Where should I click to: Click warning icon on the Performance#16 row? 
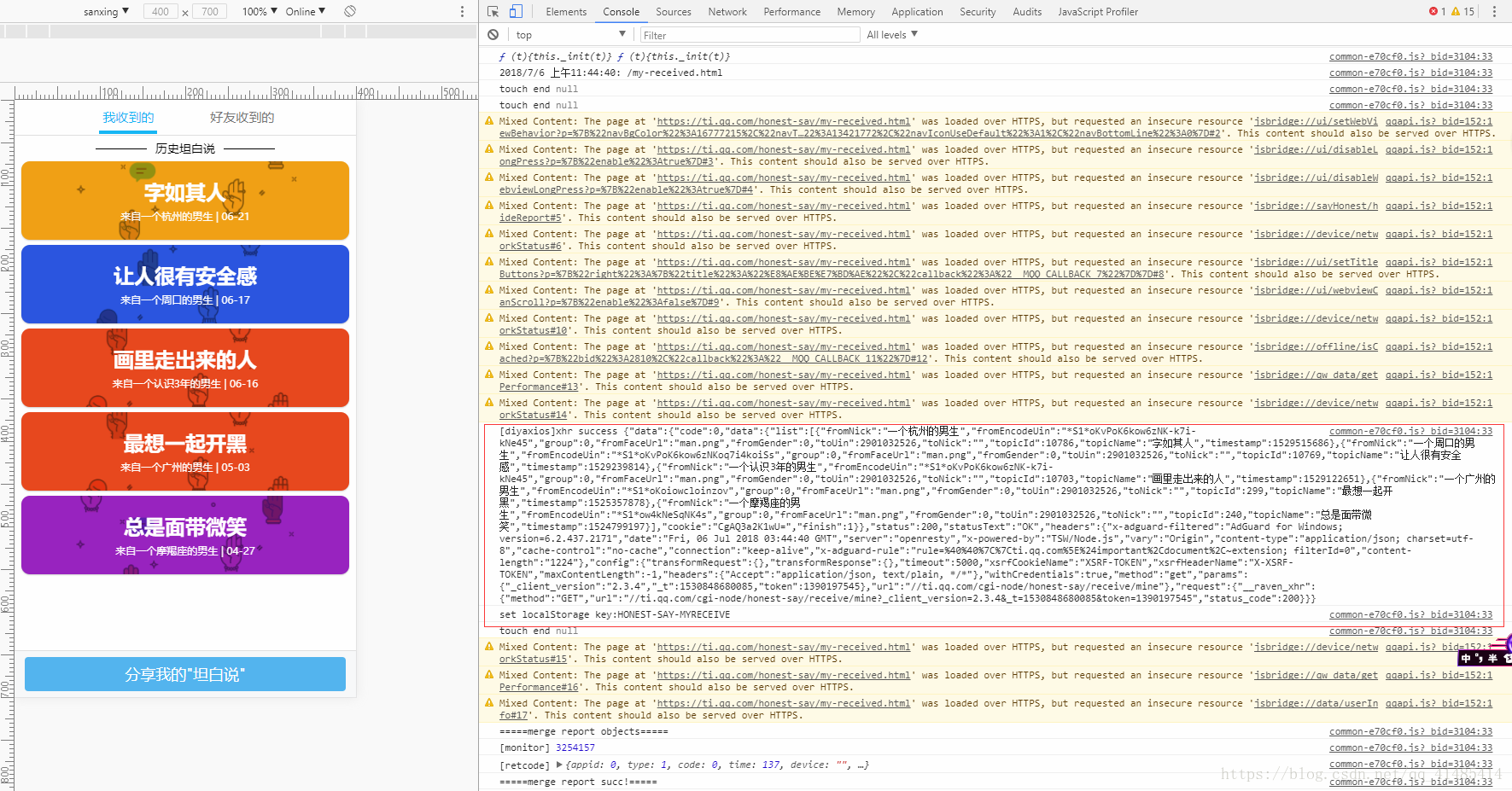pos(489,675)
